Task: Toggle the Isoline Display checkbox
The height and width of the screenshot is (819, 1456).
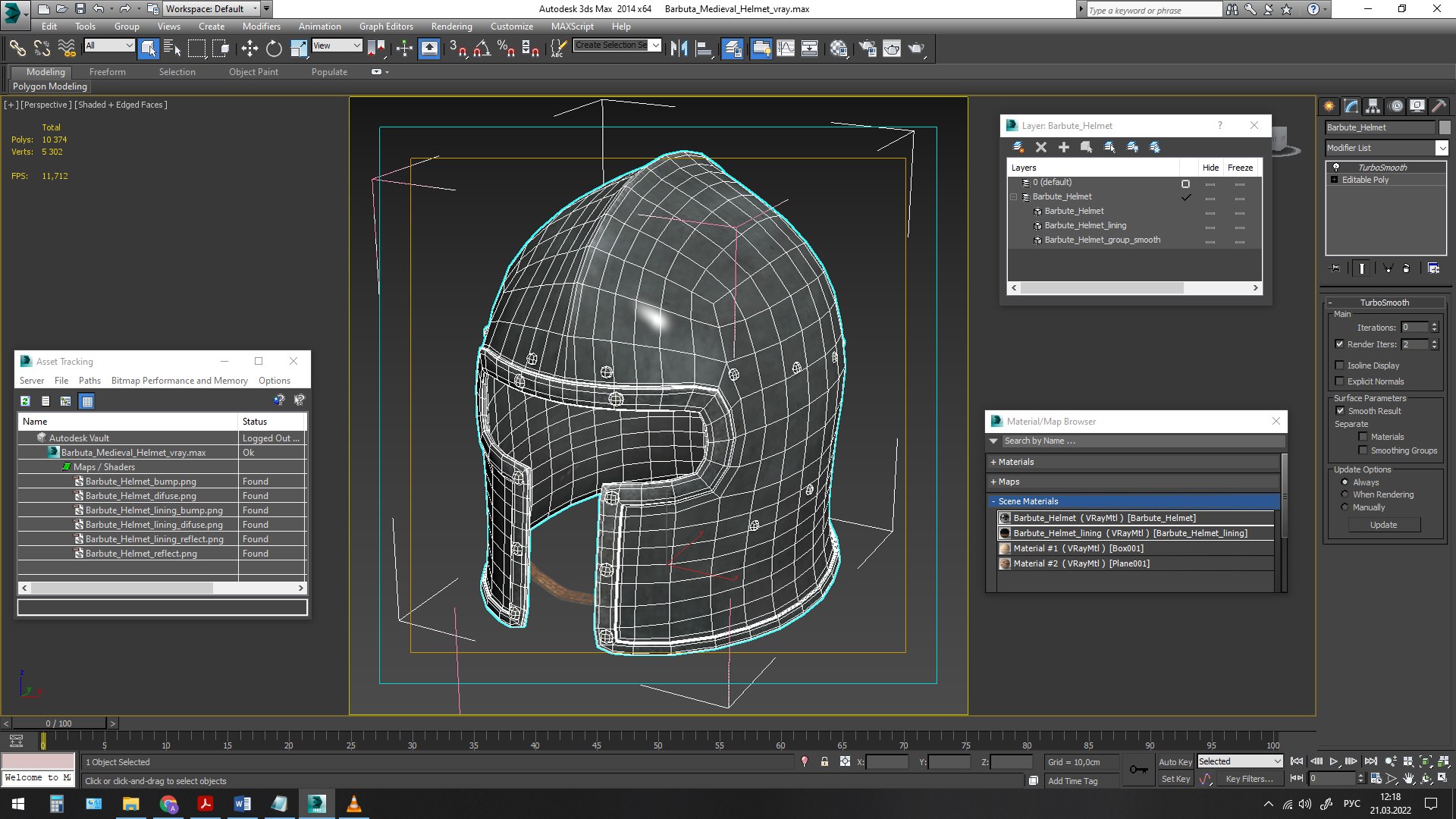Action: click(x=1339, y=366)
